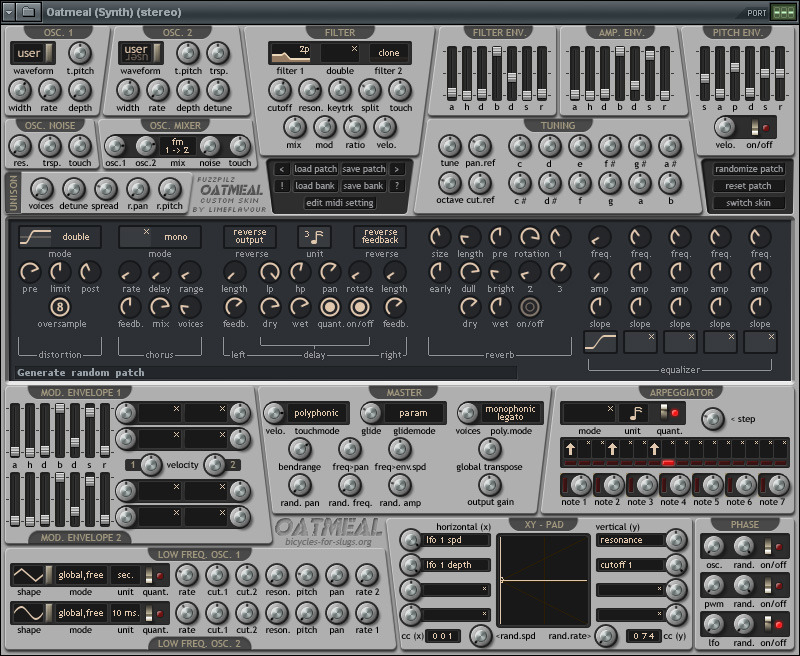Click the filter reson. knob
This screenshot has height=656, width=800.
(x=310, y=90)
